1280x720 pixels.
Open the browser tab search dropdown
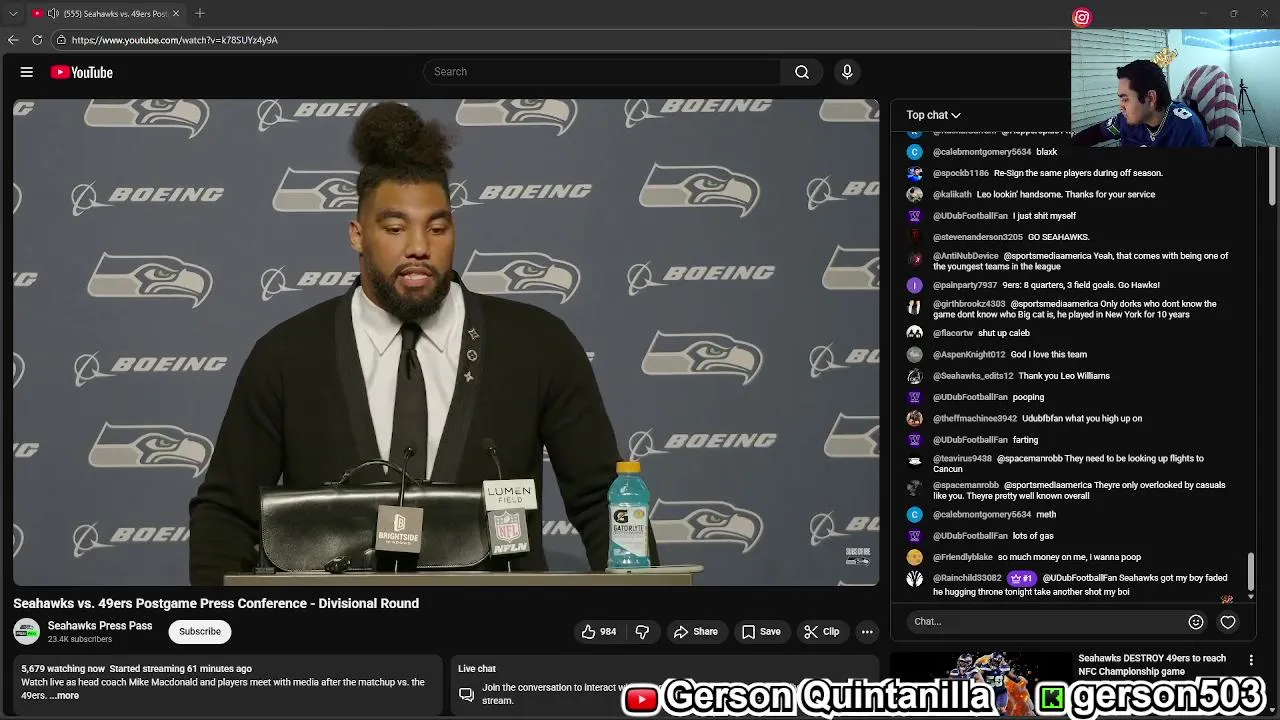tap(13, 13)
